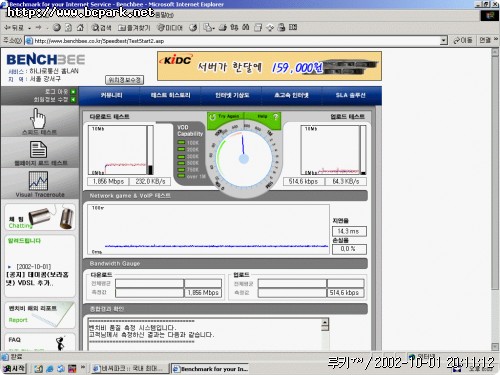Viewport: 500px width, 375px height.
Task: Open the Chatting tin can banner
Action: (40, 217)
